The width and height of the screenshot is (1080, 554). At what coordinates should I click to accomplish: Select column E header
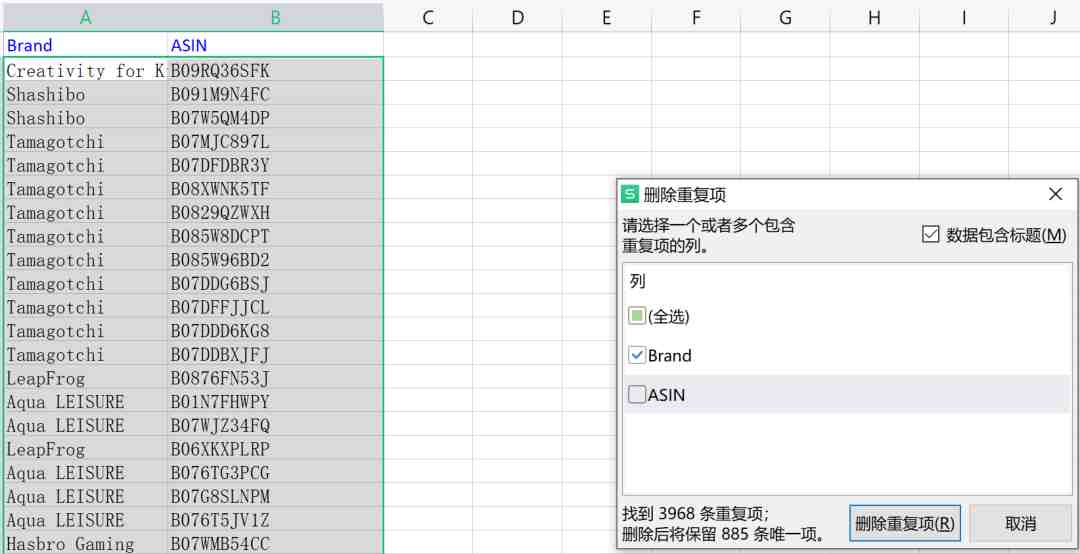click(606, 17)
